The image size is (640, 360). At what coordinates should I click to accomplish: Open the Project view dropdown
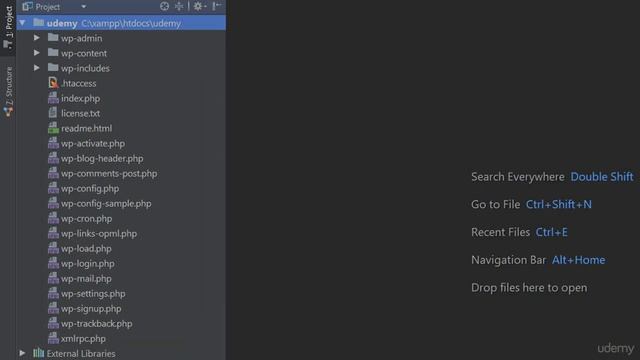point(83,7)
